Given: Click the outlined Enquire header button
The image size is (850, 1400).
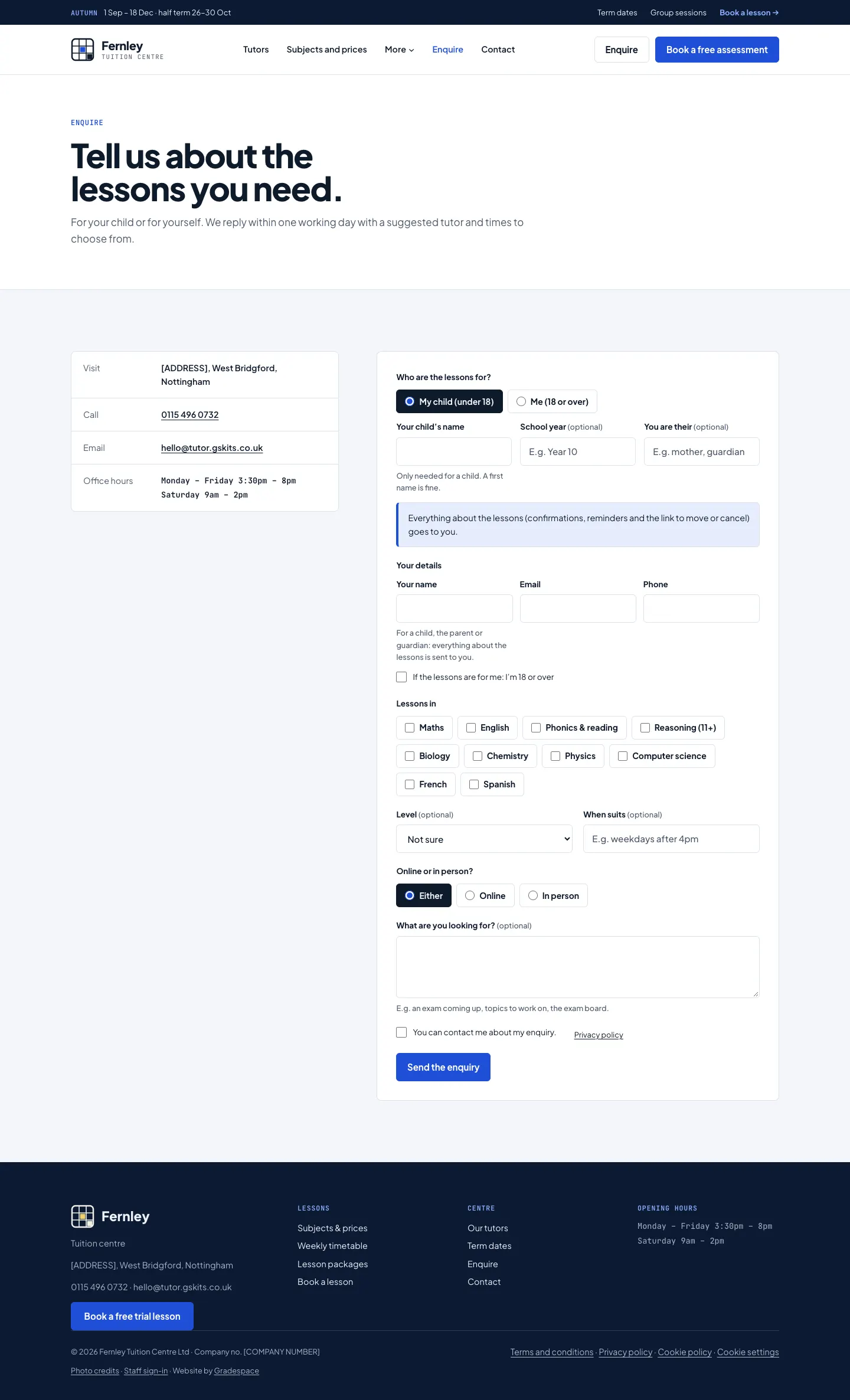Looking at the screenshot, I should [x=622, y=50].
